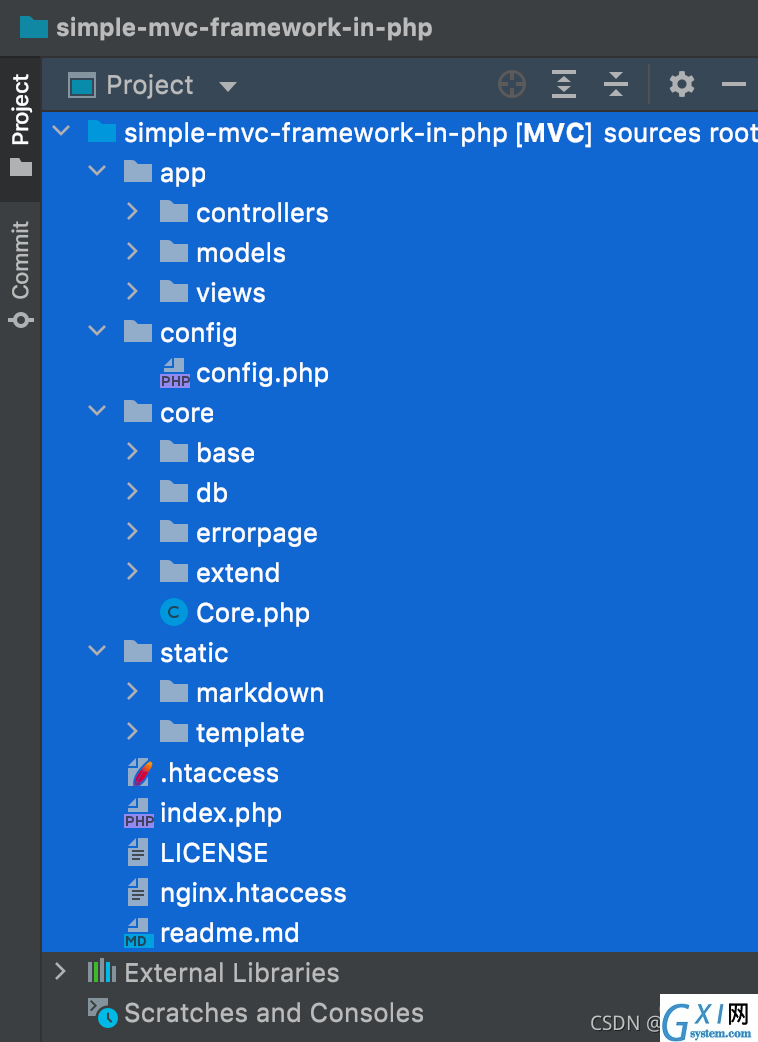
Task: Collapse the static folder chevron
Action: point(97,651)
